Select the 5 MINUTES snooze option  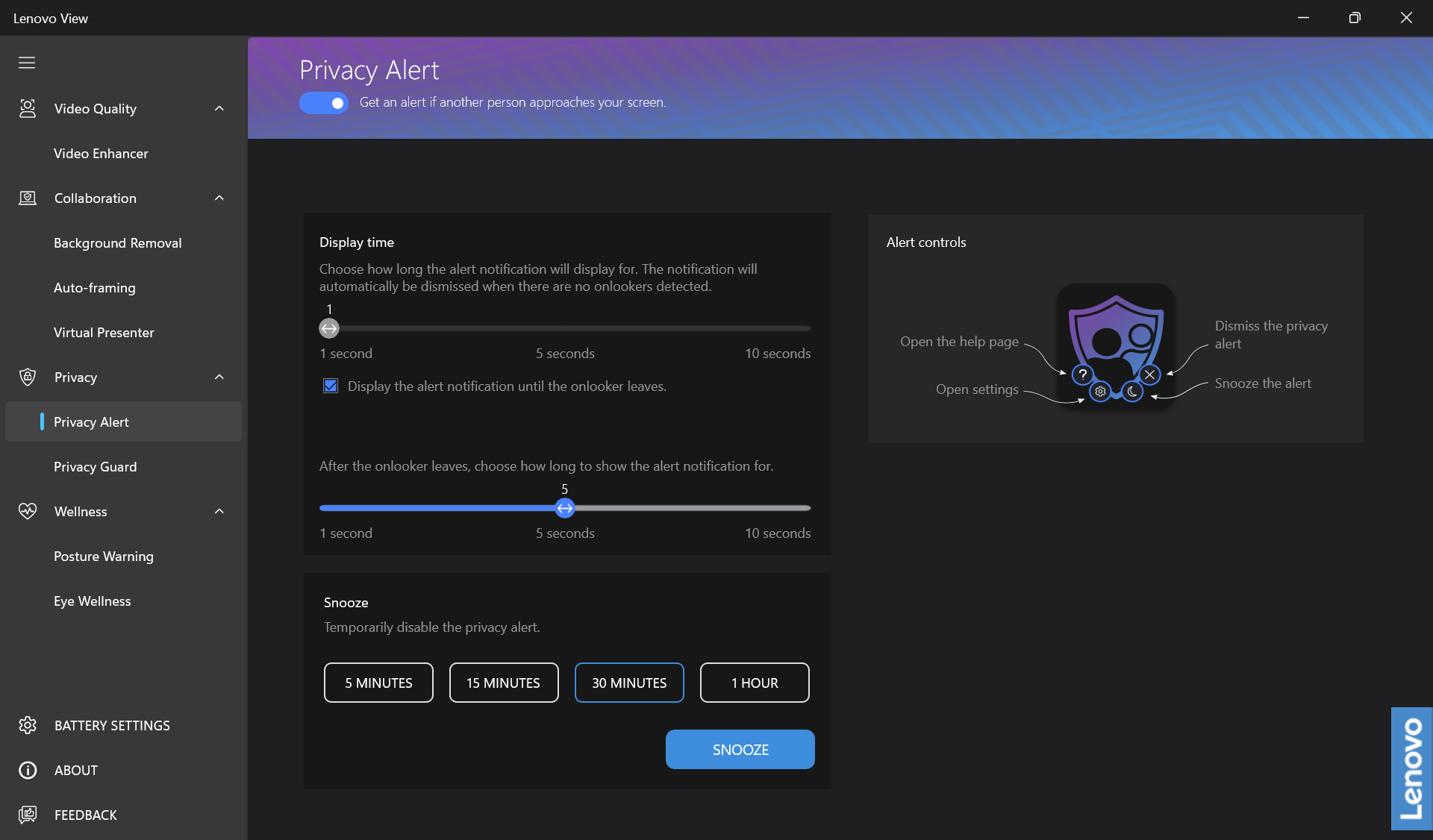[x=378, y=683]
